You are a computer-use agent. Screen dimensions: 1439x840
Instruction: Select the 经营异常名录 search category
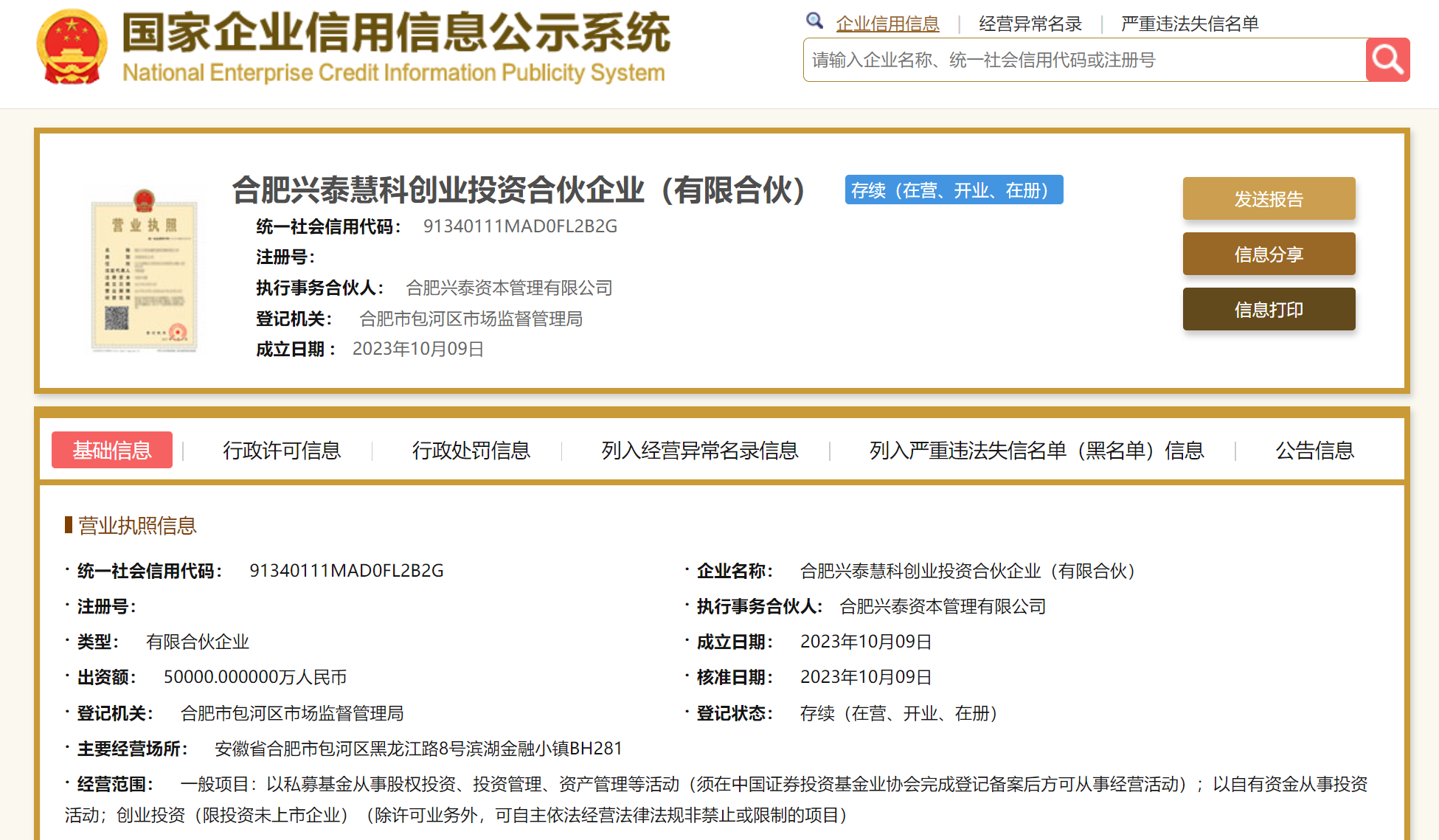click(1030, 24)
